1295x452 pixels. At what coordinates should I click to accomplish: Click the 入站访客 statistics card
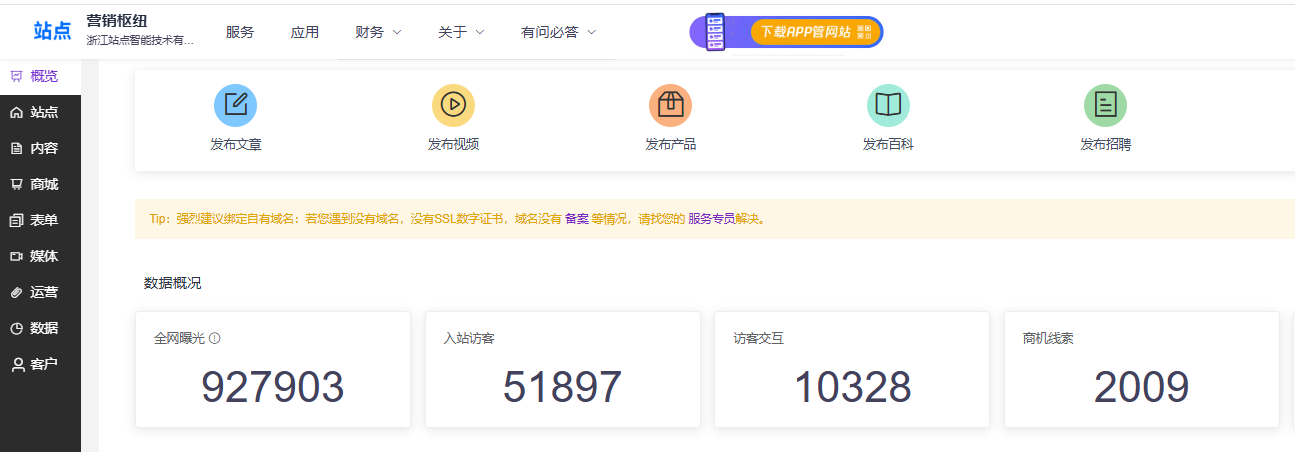562,369
